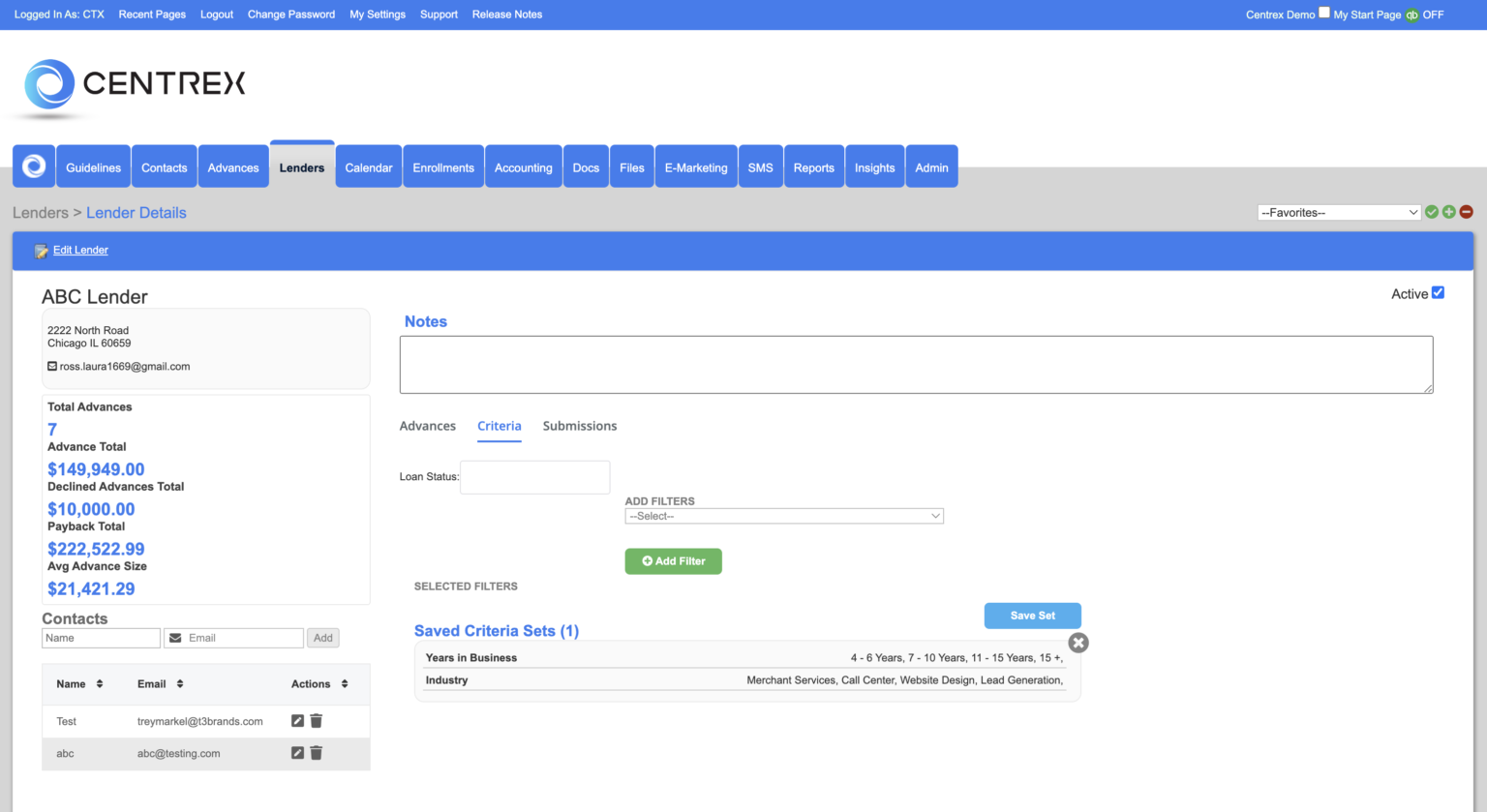Open the --Favorites-- dropdown
This screenshot has height=812, width=1487.
click(1339, 211)
